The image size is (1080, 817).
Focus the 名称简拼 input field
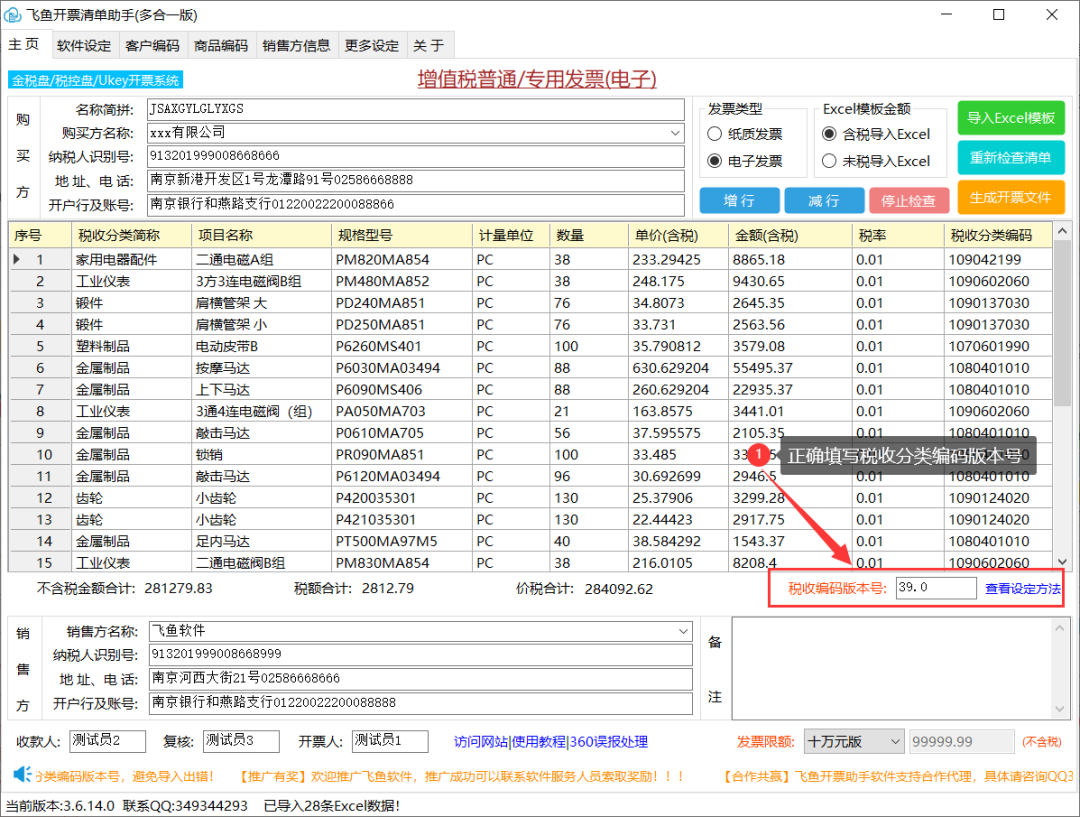point(416,109)
